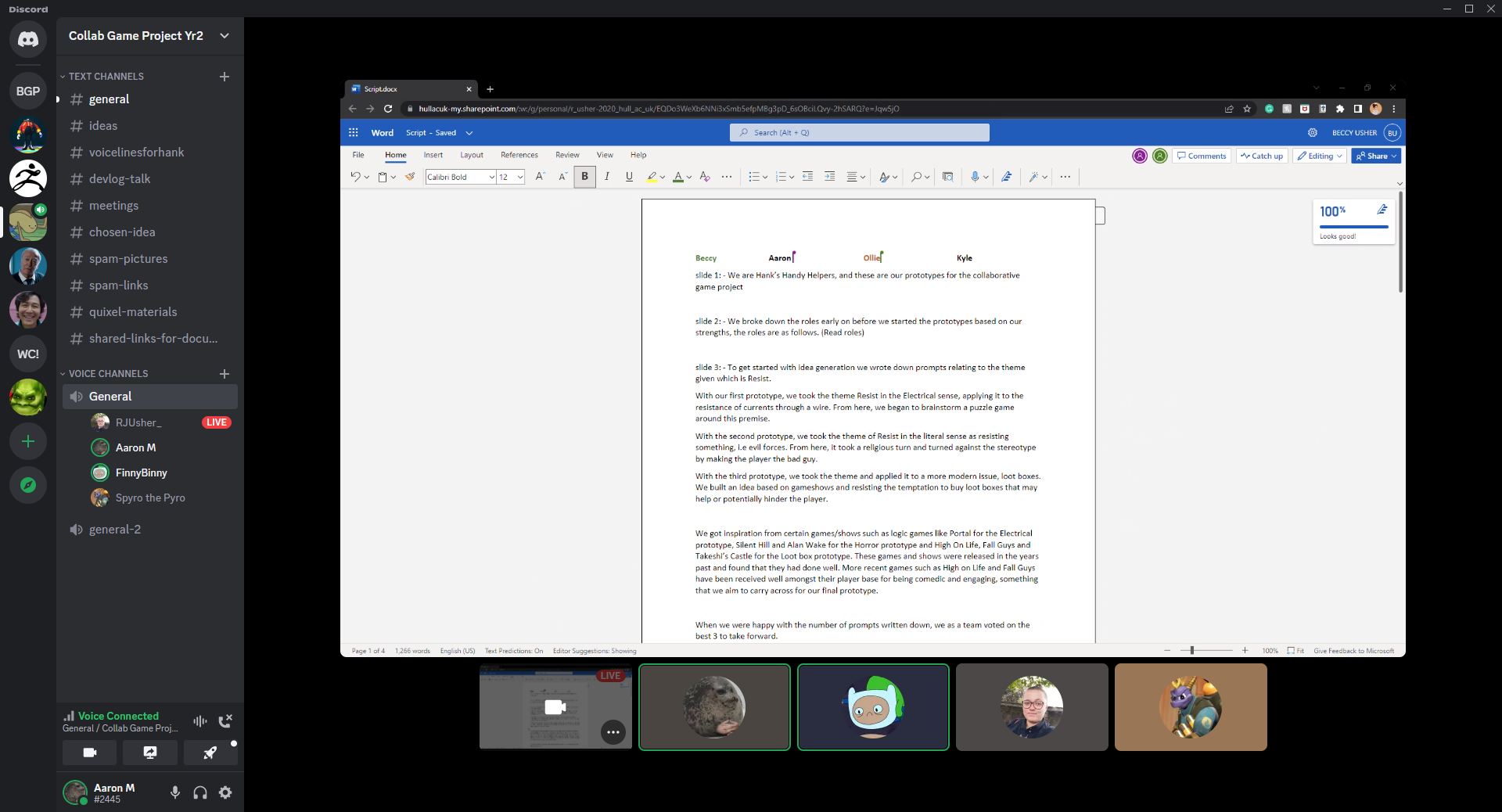Open Discord User Settings gear
Viewport: 1502px width, 812px height.
[x=225, y=792]
